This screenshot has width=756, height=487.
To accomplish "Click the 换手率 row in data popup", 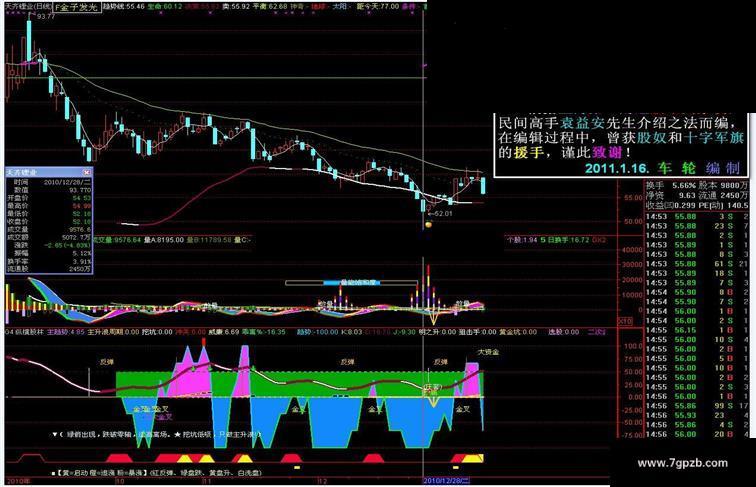I will coord(49,261).
